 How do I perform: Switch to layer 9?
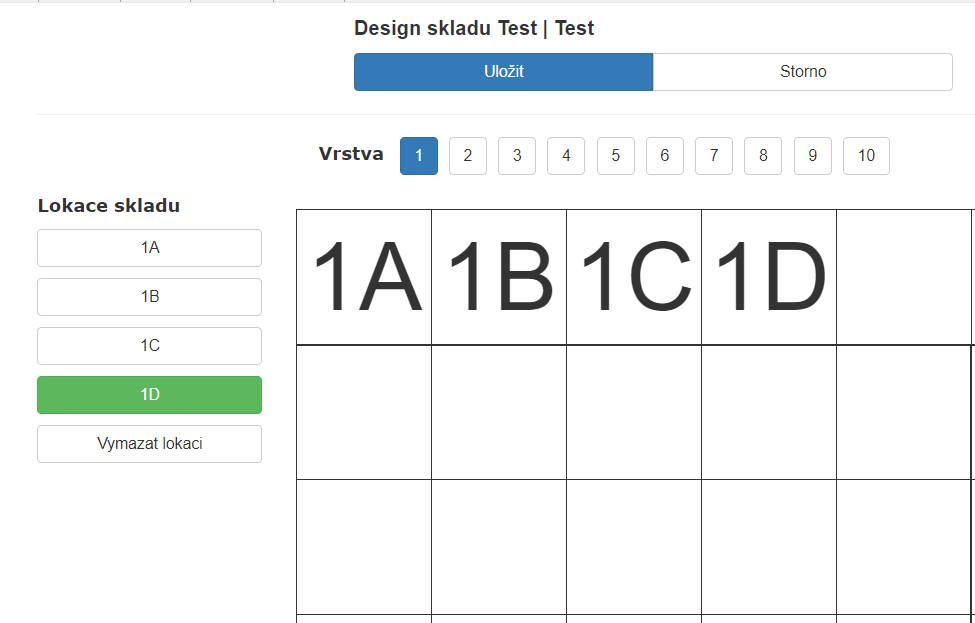click(813, 156)
